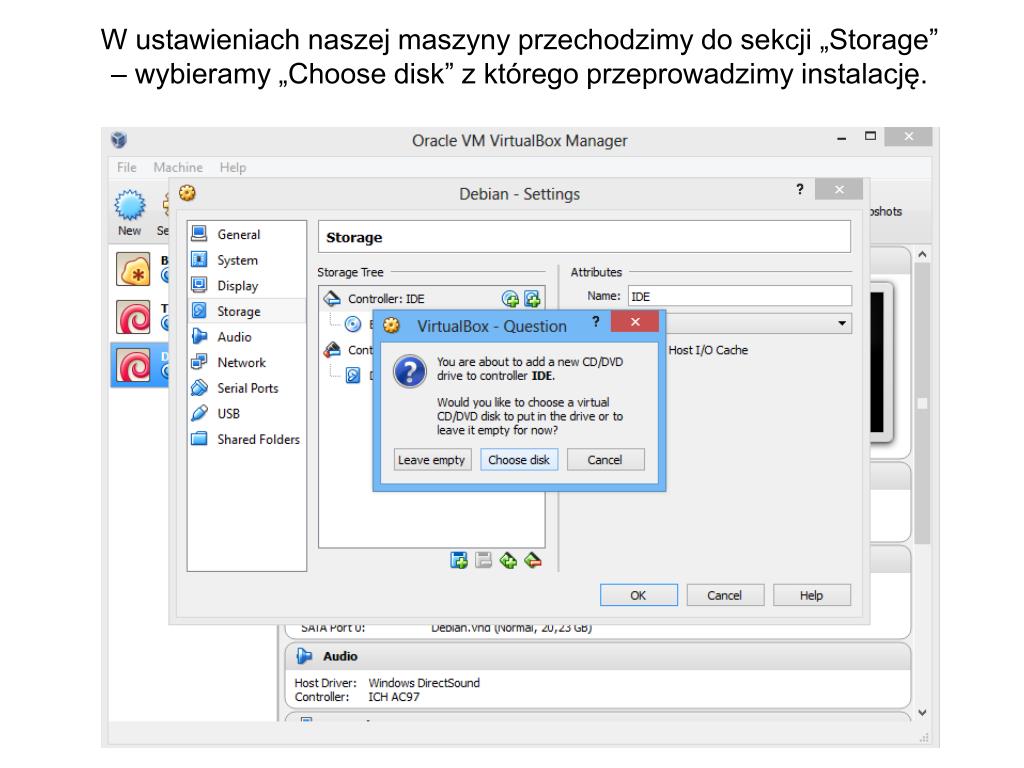This screenshot has height=768, width=1024.
Task: Click the Leave empty button
Action: pyautogui.click(x=432, y=460)
